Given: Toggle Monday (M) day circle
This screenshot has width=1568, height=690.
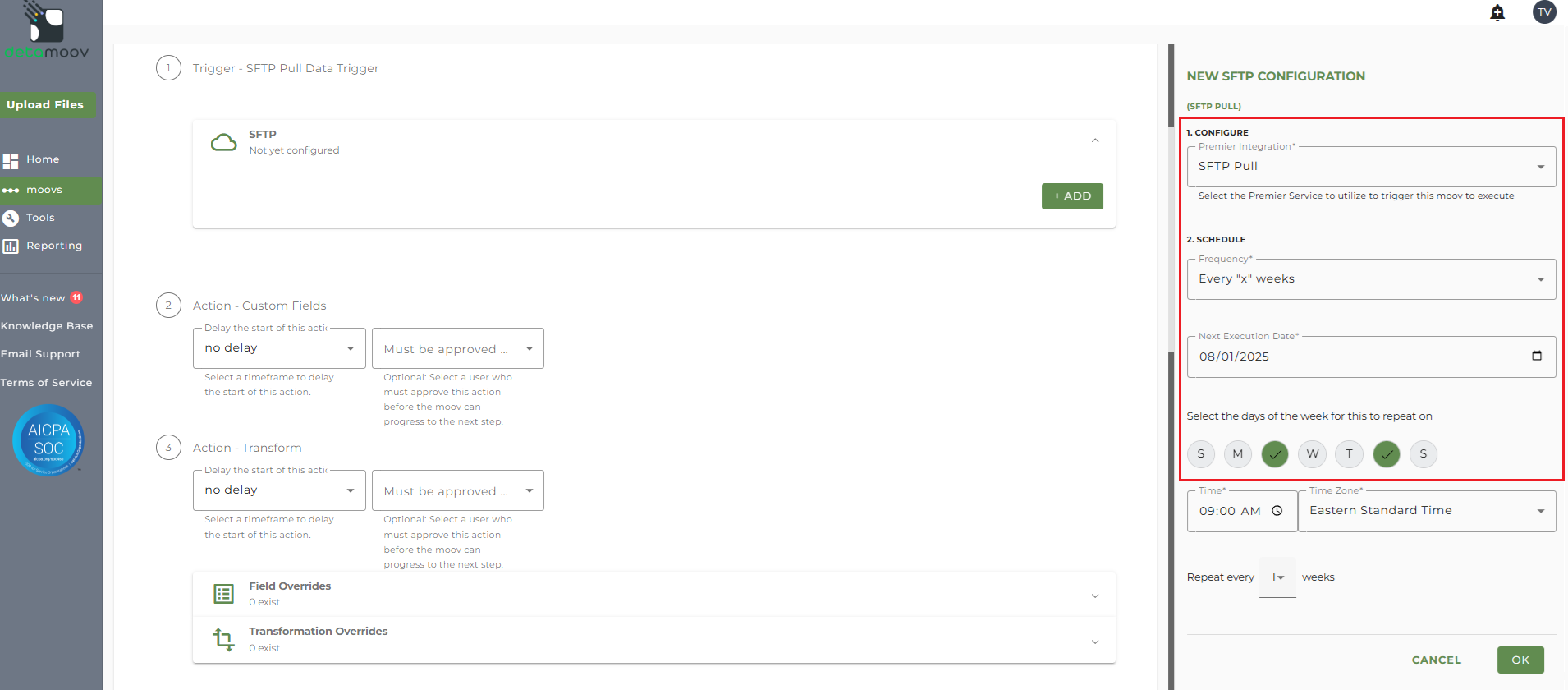Looking at the screenshot, I should click(1238, 453).
